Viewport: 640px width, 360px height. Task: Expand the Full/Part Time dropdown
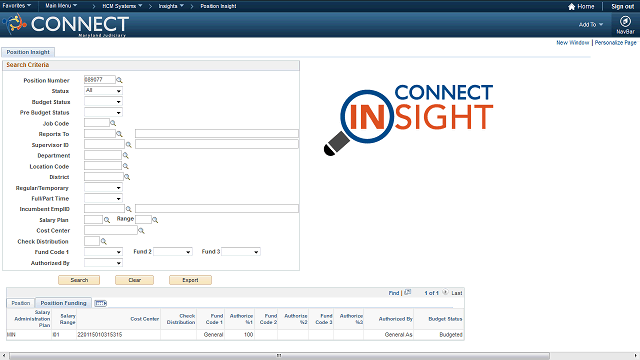[x=103, y=198]
